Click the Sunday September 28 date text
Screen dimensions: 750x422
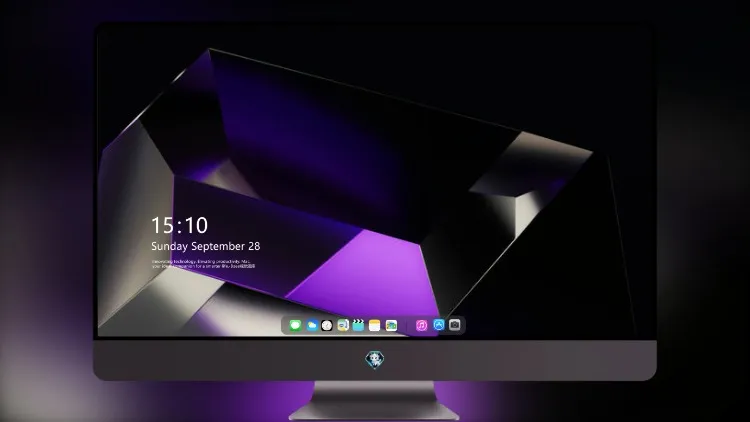pyautogui.click(x=206, y=246)
